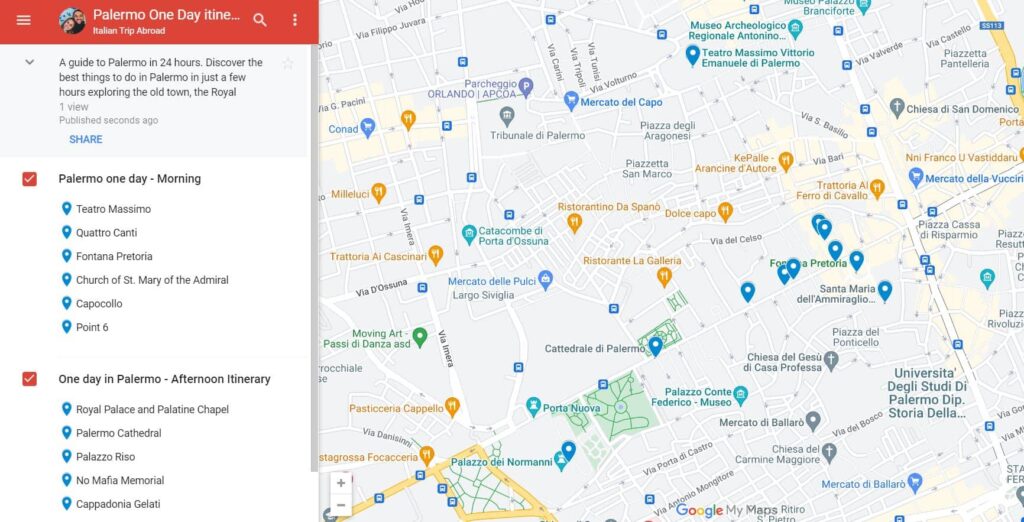Uncheck Palermo one day - Morning layer
Viewport: 1024px width, 522px height.
[x=29, y=179]
